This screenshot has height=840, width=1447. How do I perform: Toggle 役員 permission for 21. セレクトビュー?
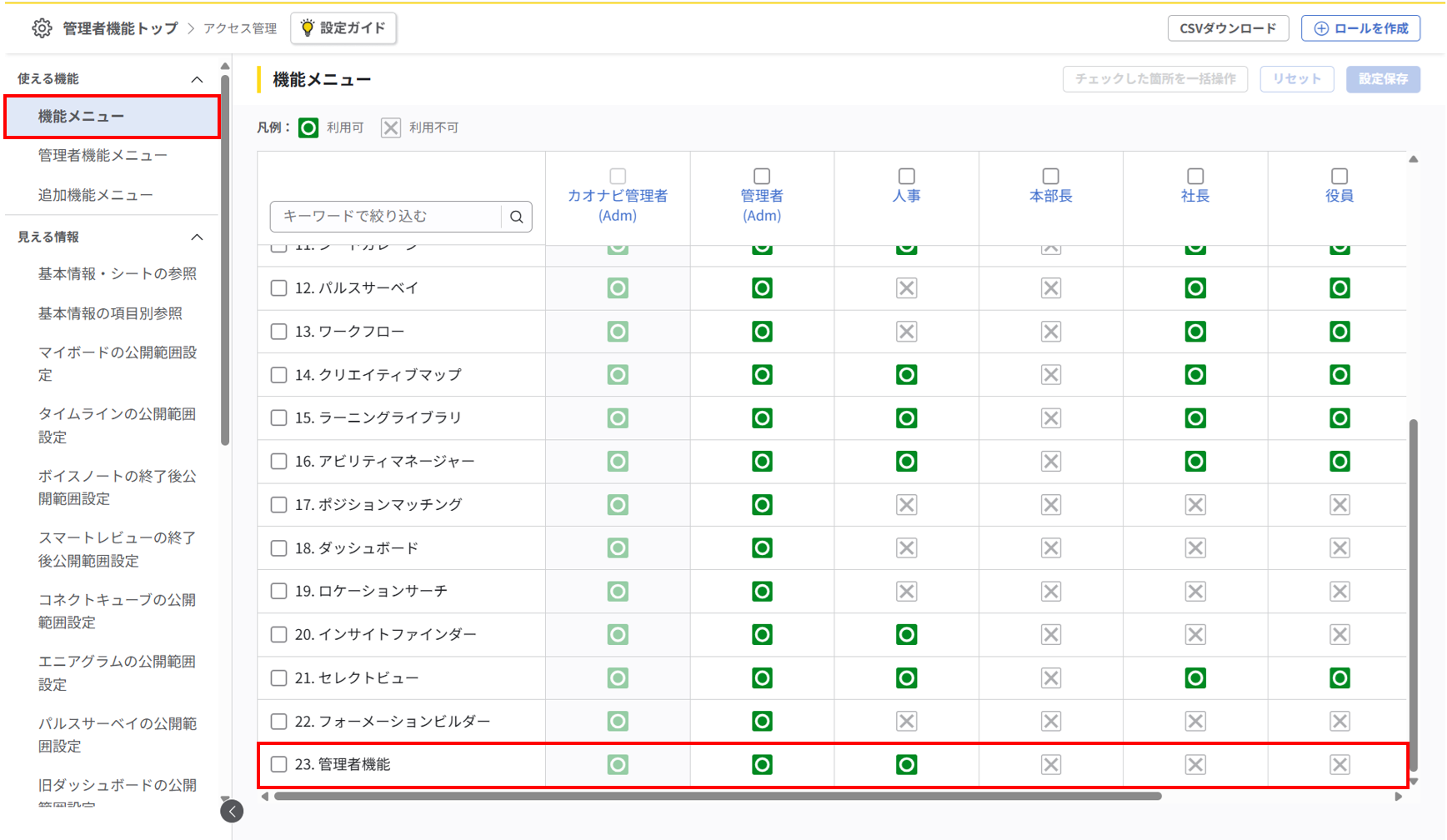(x=1339, y=678)
